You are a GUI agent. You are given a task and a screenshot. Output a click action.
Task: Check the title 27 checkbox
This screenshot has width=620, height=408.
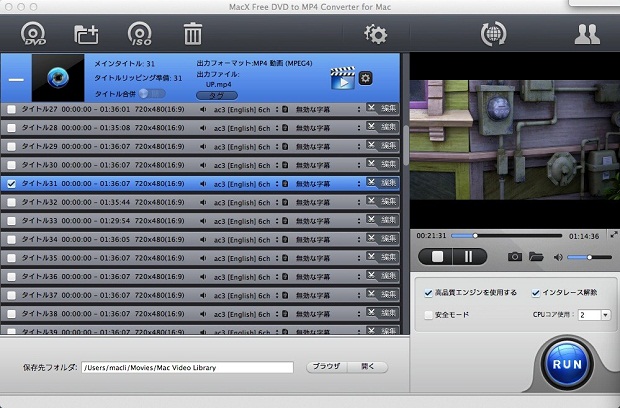tap(11, 110)
